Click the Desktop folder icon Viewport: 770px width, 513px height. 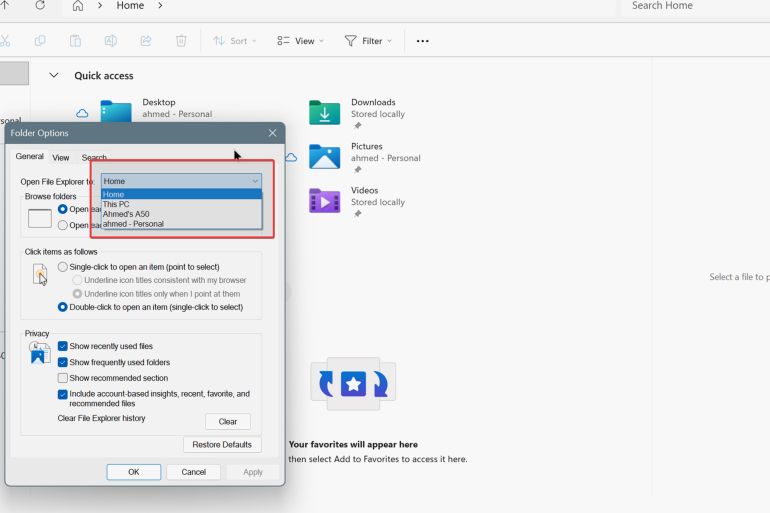(116, 111)
